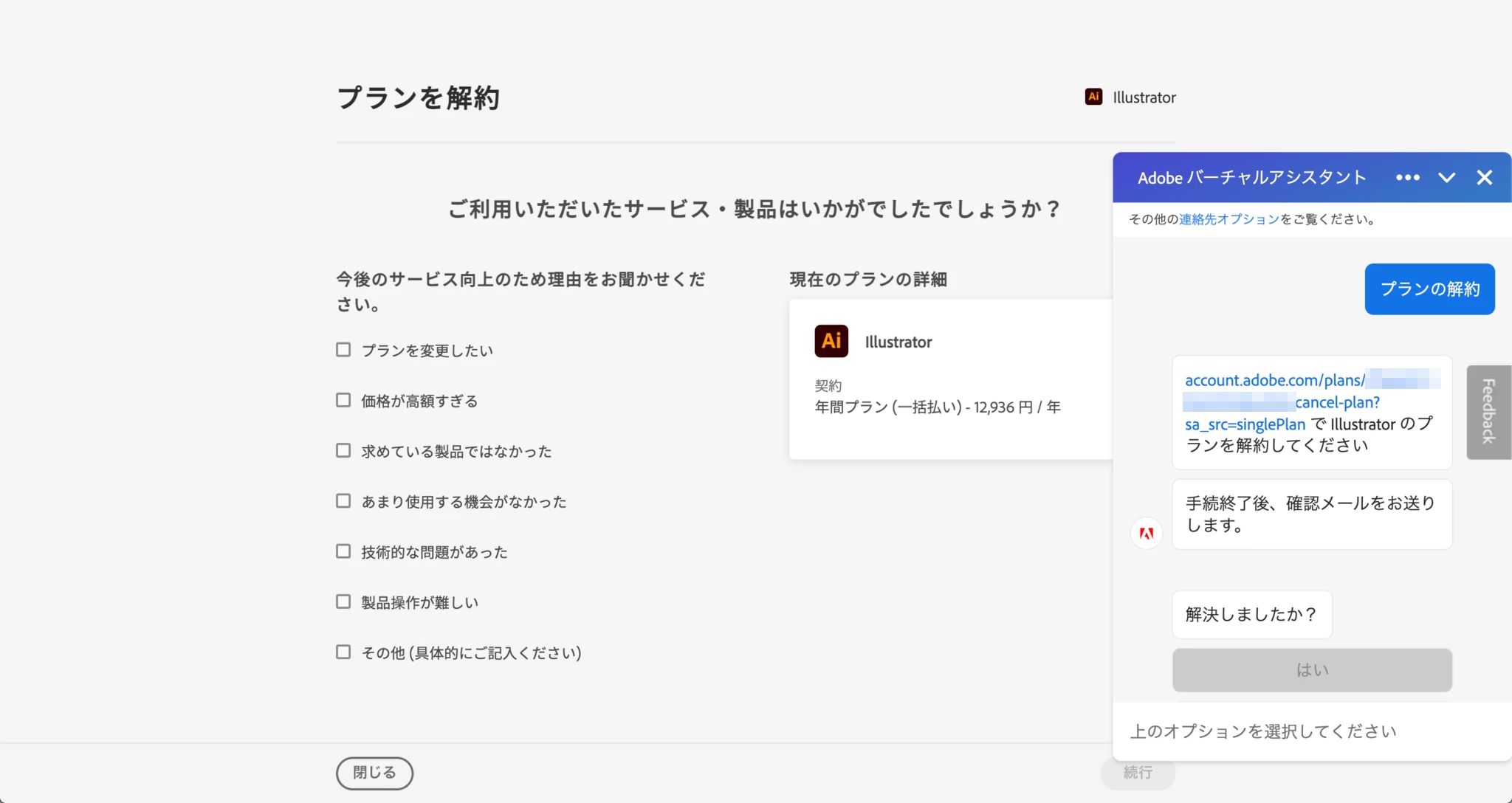1512x803 pixels.
Task: Open the account.adobe.com cancel-plan link
Action: (x=1274, y=381)
